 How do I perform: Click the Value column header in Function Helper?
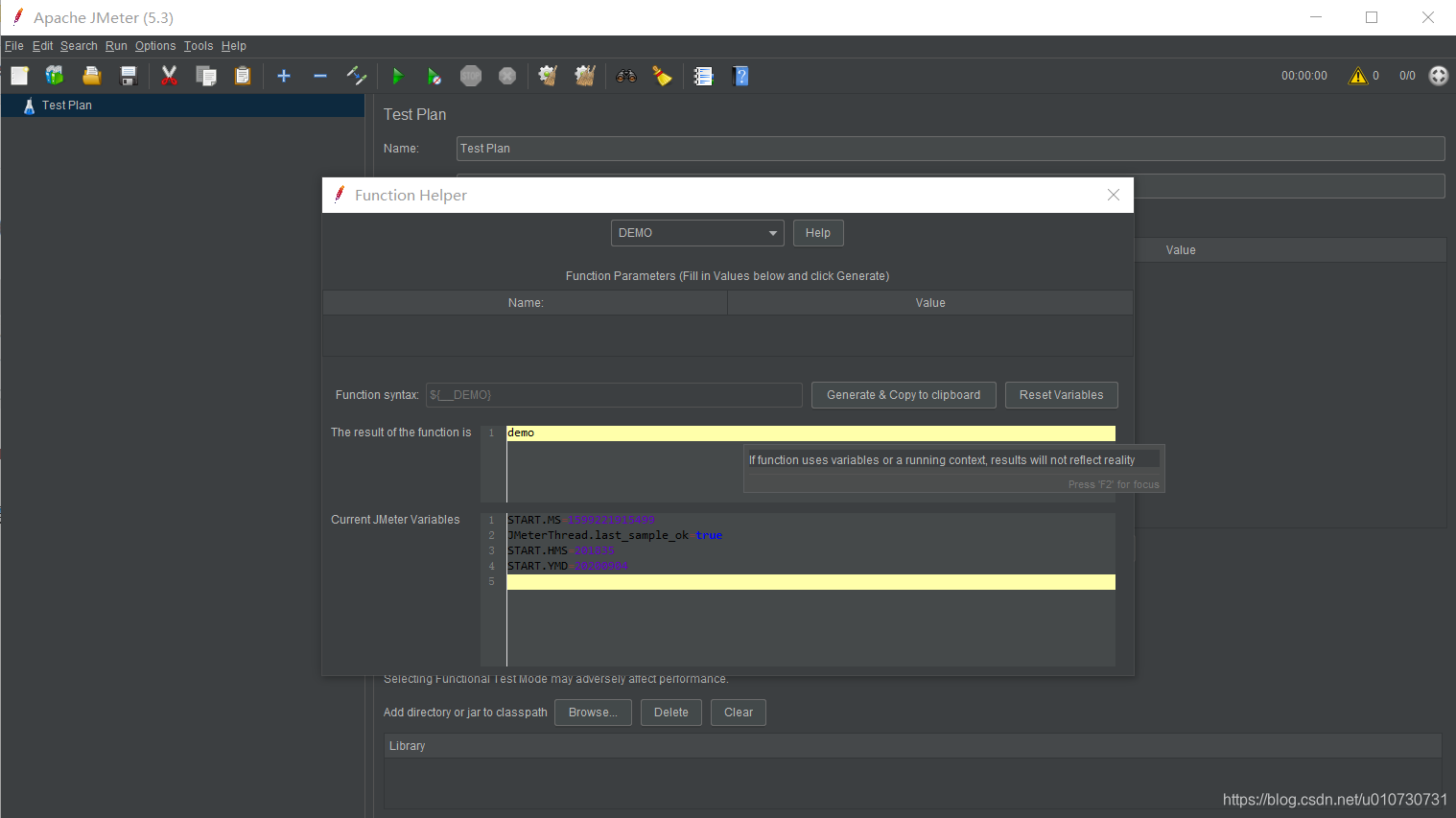pyautogui.click(x=930, y=303)
